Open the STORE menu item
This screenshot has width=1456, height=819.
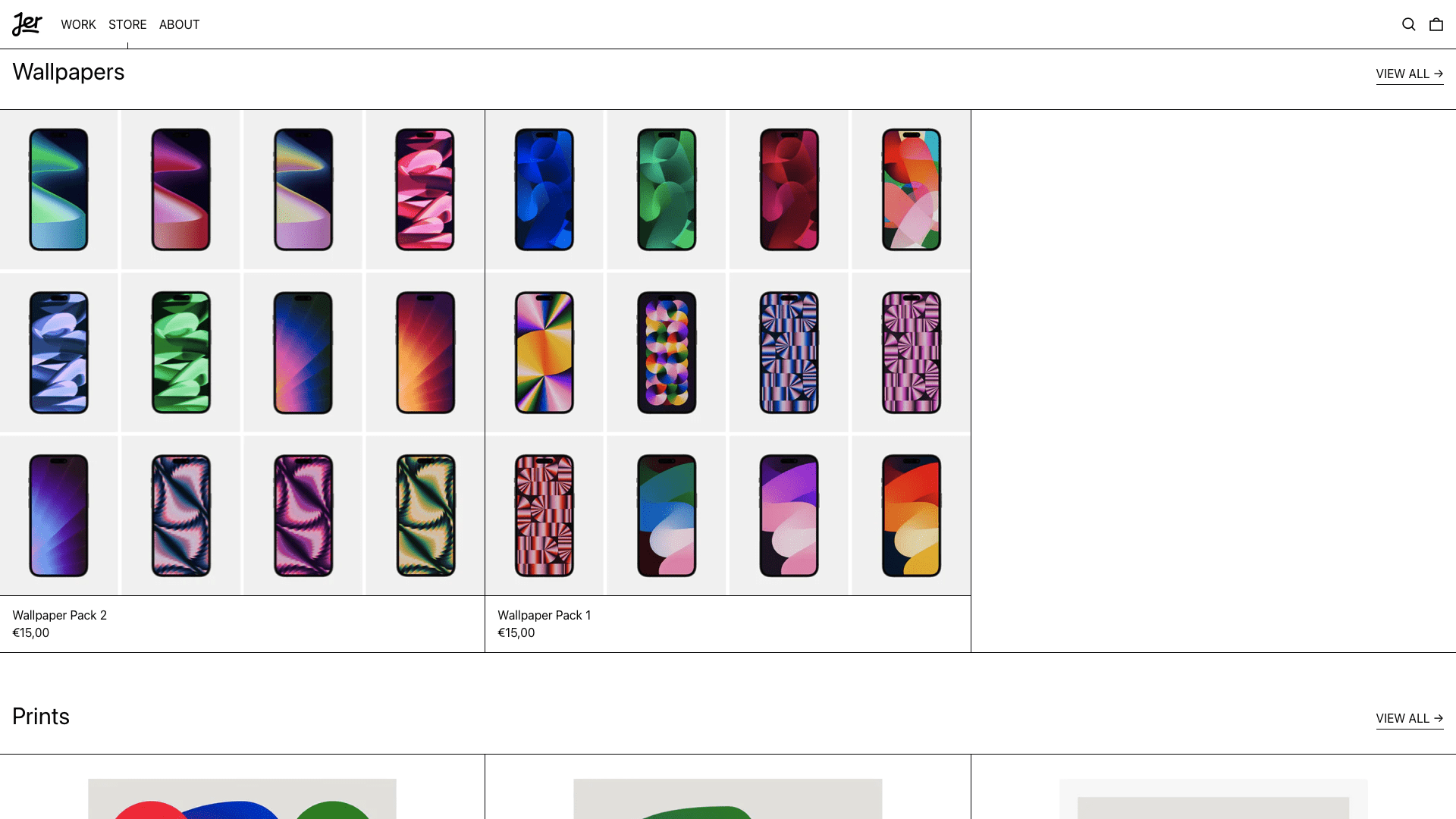click(127, 24)
